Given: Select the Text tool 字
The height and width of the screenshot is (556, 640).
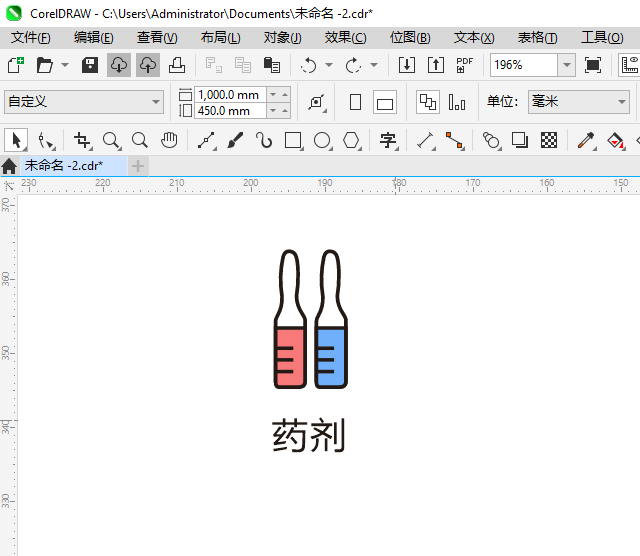Looking at the screenshot, I should point(388,141).
